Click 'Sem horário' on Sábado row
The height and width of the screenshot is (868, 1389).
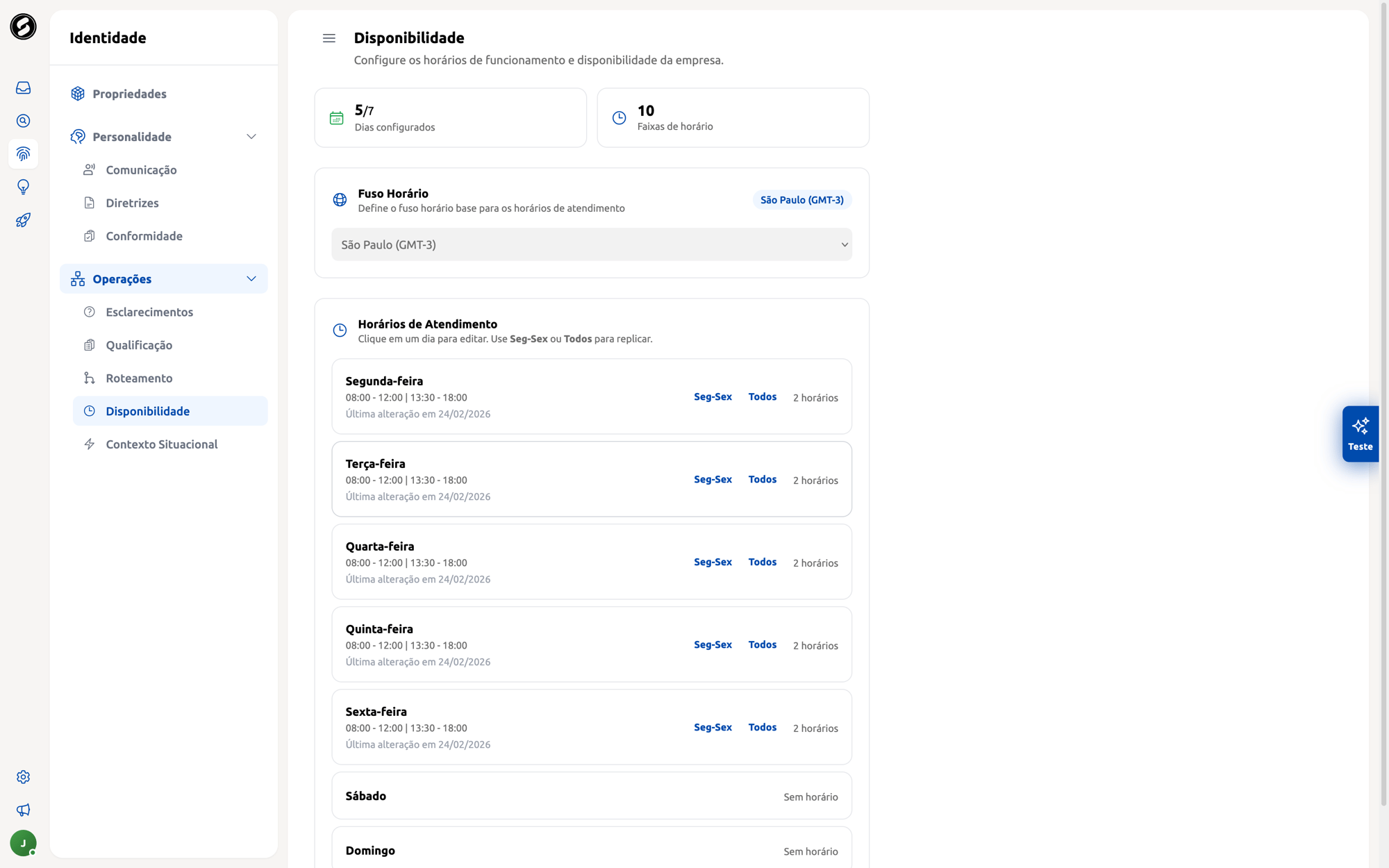[x=810, y=797]
